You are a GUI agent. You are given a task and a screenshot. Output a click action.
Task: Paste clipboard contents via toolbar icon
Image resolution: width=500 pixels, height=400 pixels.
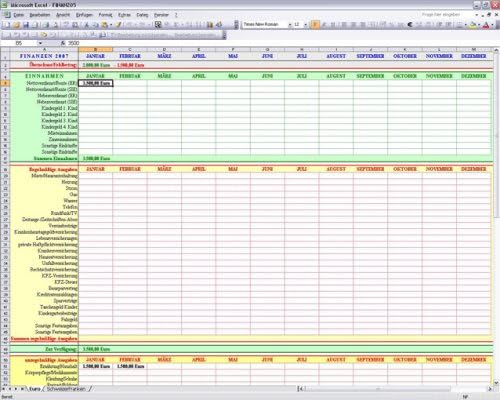pos(105,25)
